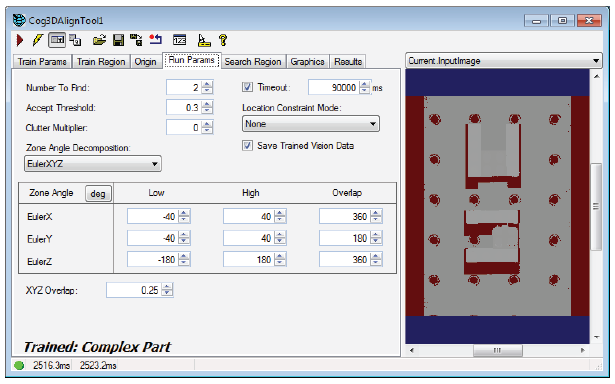Switch to the Train Region tab
Image resolution: width=615 pixels, height=384 pixels.
pos(101,62)
